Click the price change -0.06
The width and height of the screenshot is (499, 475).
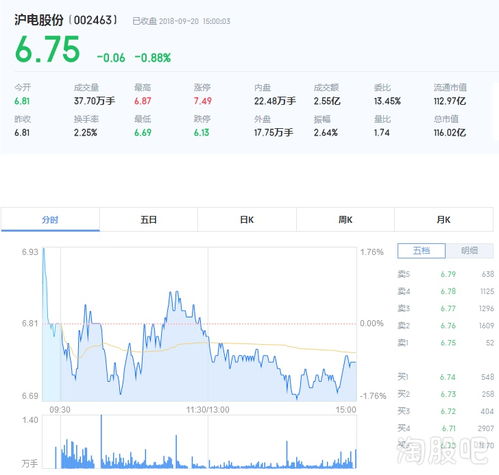click(111, 58)
